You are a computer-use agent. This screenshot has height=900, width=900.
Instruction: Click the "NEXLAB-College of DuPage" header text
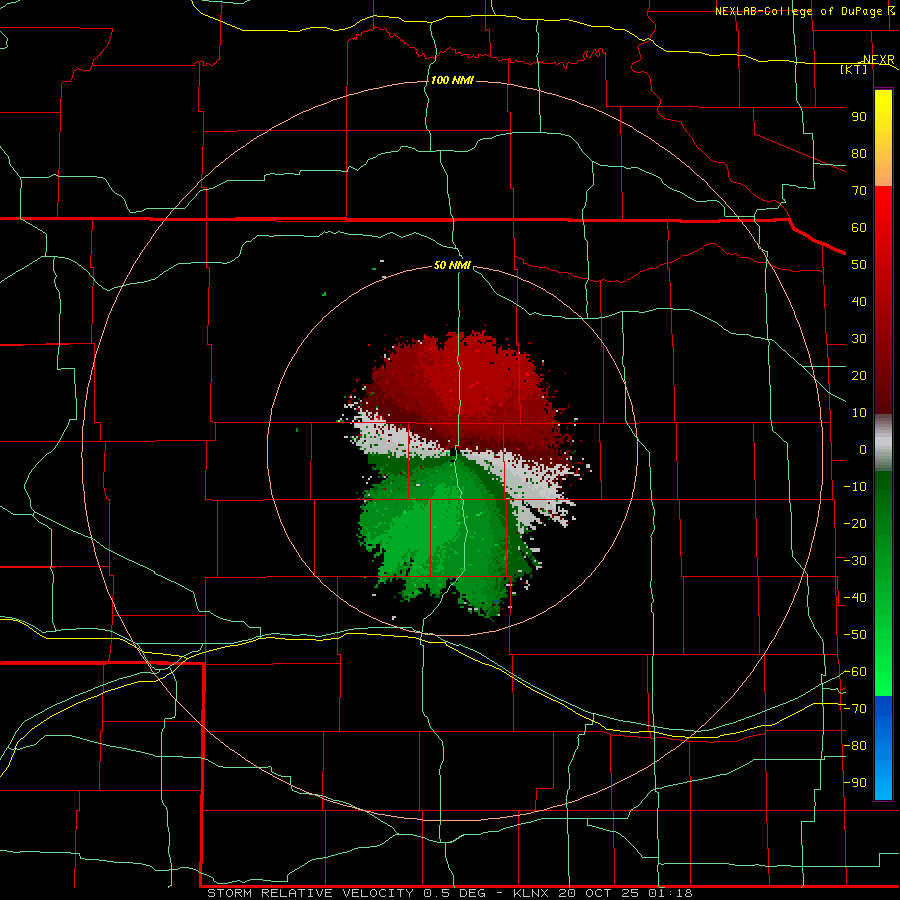click(800, 11)
